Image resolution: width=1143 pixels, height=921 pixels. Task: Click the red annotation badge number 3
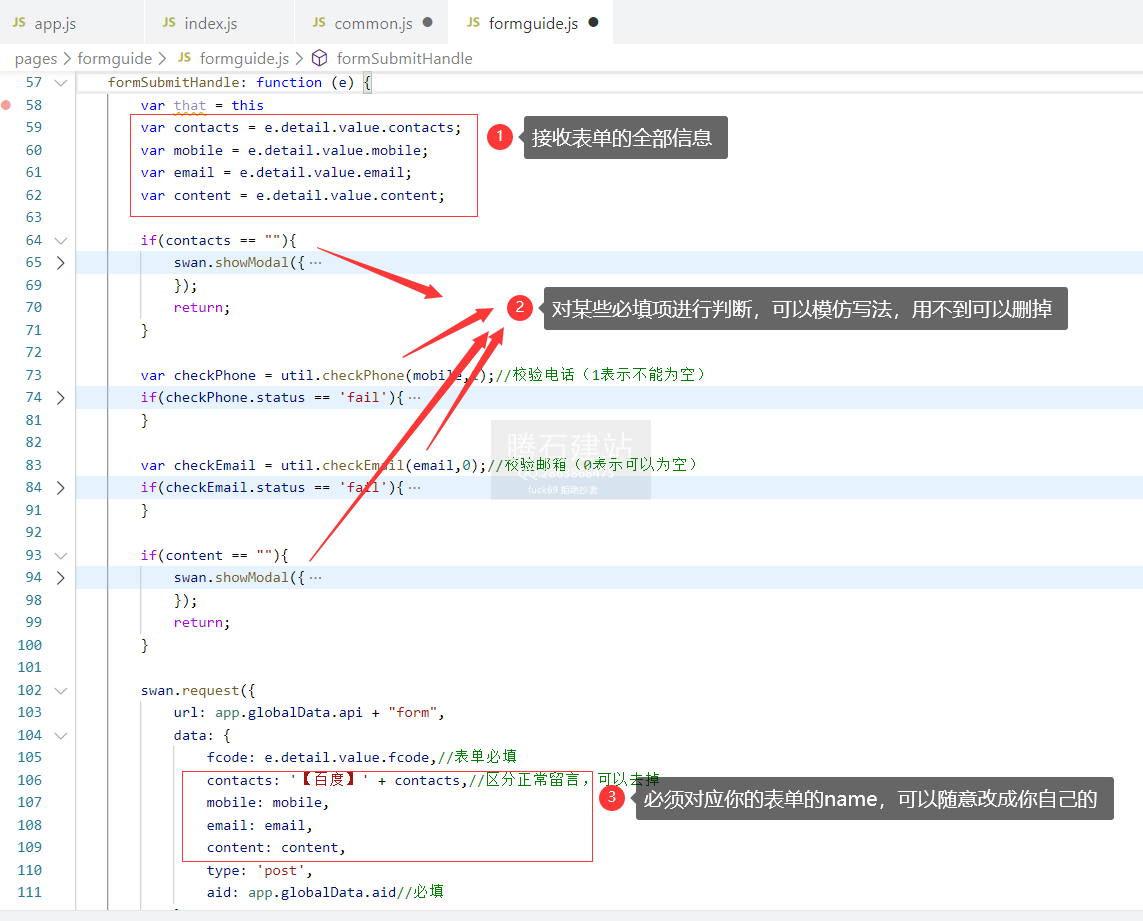pyautogui.click(x=611, y=798)
